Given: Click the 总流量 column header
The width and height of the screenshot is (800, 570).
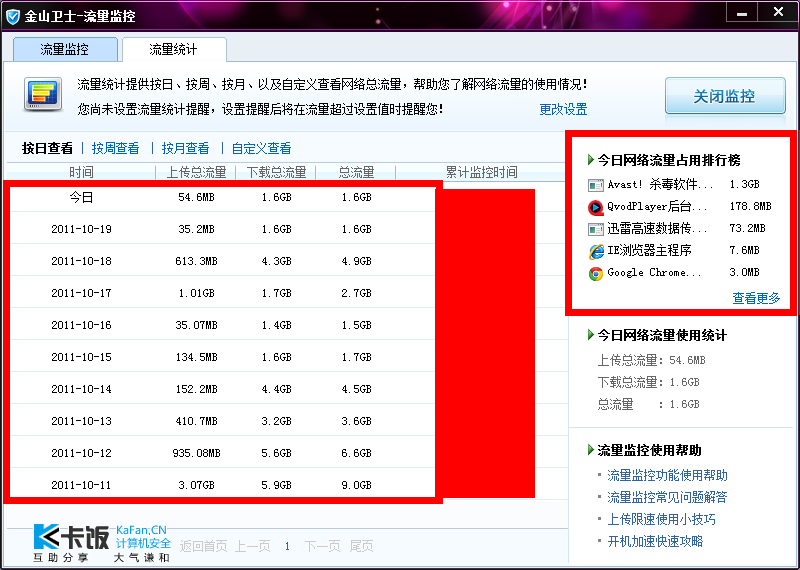Looking at the screenshot, I should click(357, 172).
